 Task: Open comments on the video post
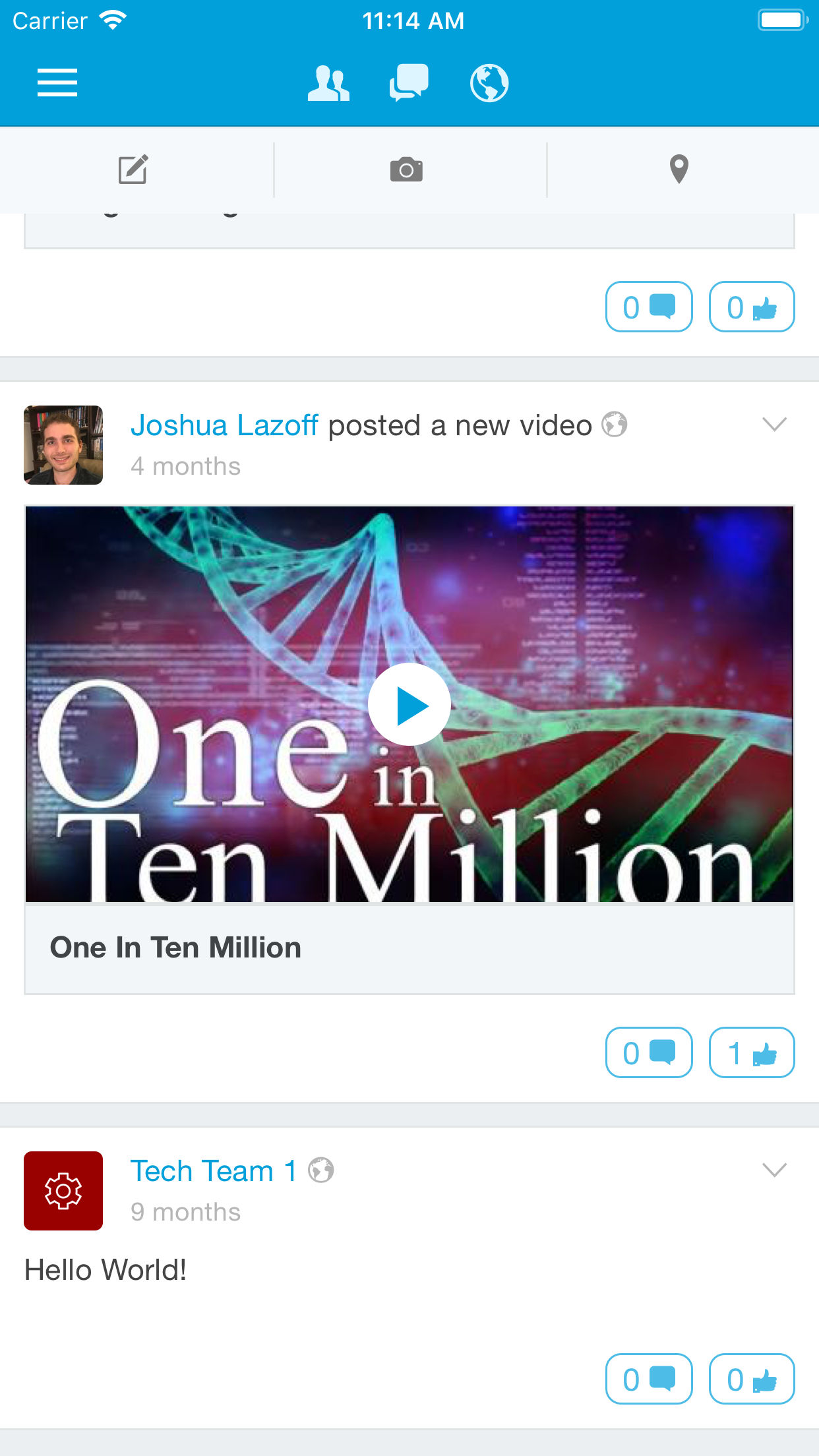[649, 1052]
